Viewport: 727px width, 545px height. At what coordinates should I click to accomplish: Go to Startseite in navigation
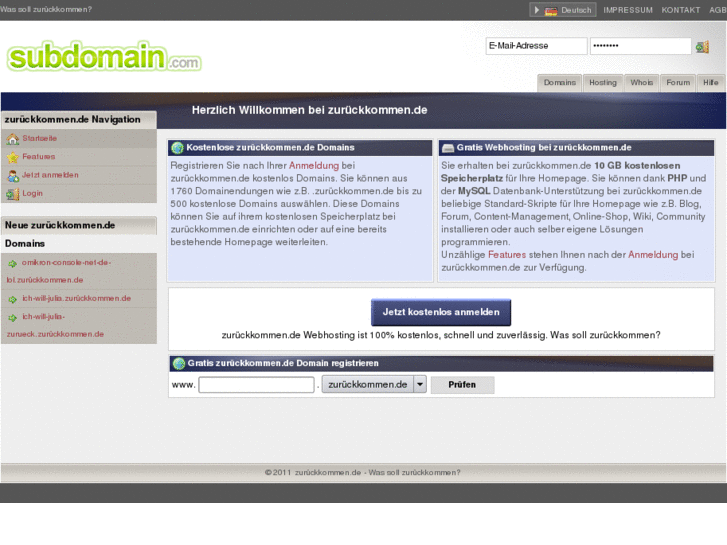[x=39, y=138]
